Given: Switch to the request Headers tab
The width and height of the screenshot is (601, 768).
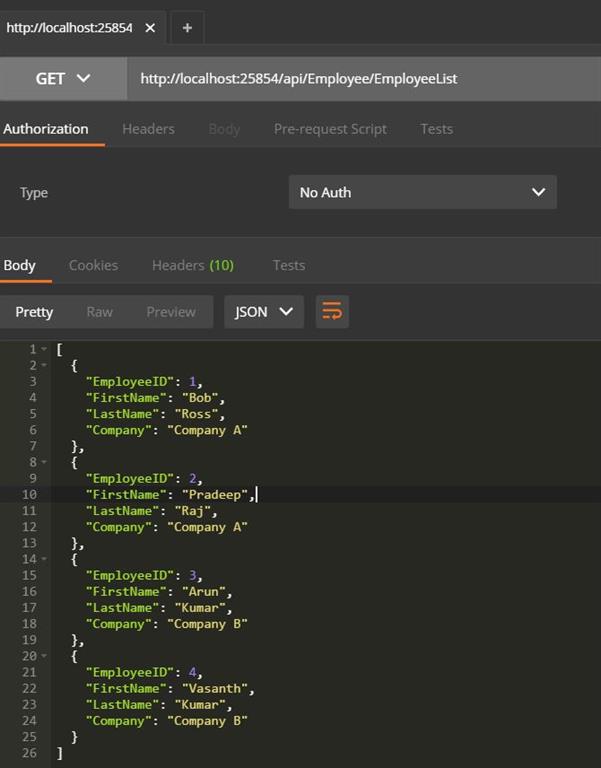Looking at the screenshot, I should point(148,129).
